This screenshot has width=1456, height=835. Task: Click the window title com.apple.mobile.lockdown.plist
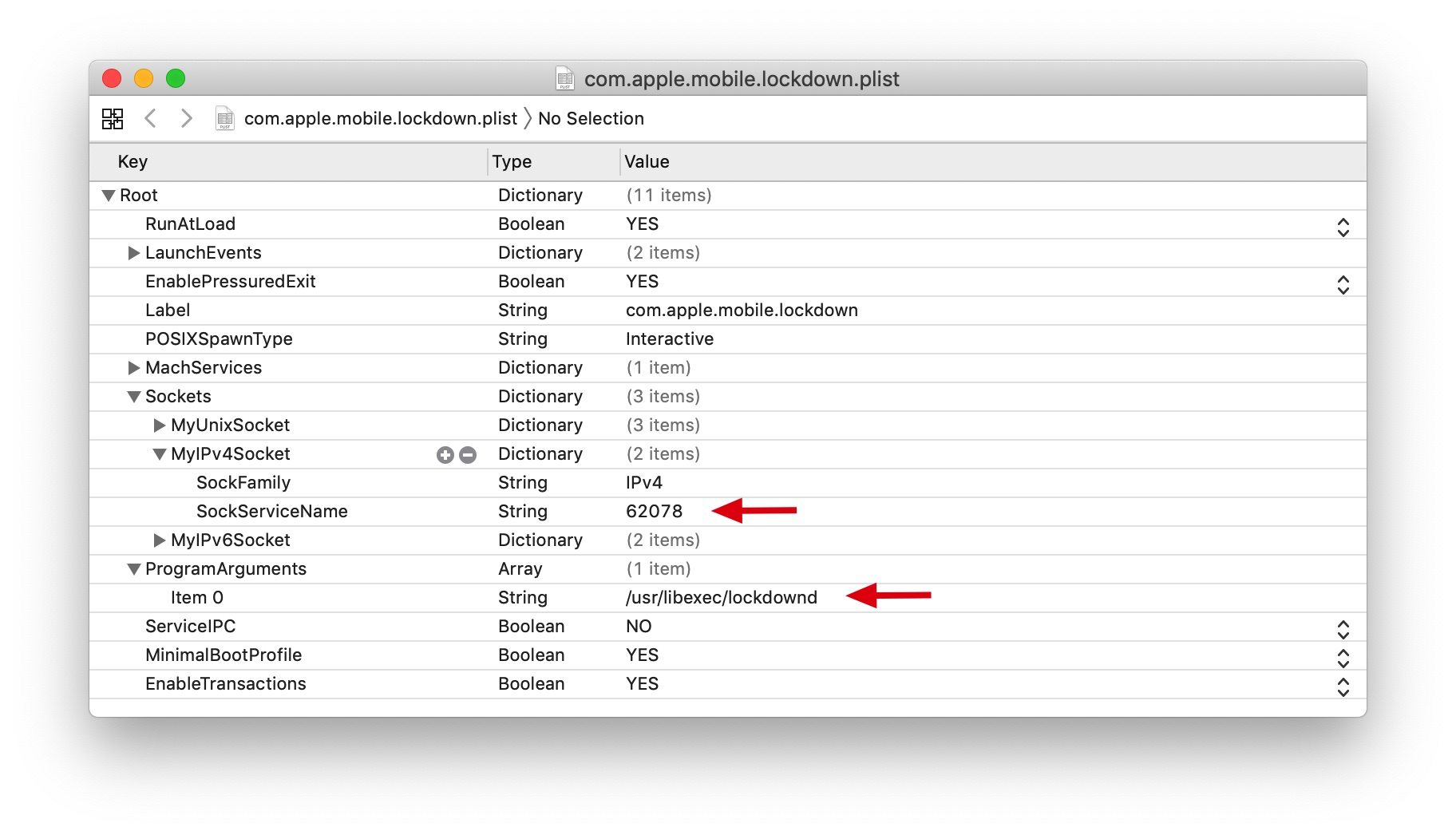[x=742, y=79]
